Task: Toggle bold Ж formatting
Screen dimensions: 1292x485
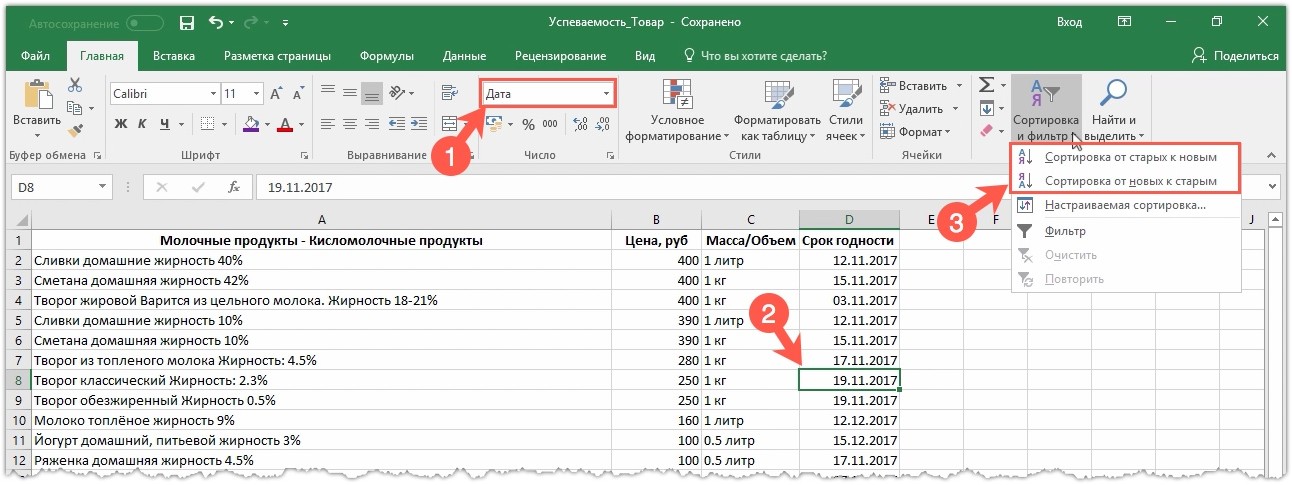Action: pos(120,124)
